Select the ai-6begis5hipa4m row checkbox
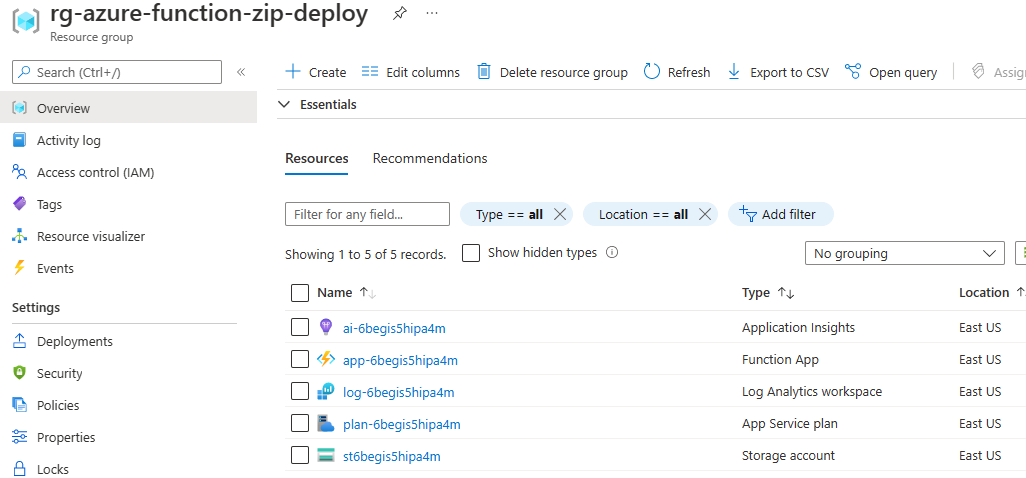 coord(300,327)
